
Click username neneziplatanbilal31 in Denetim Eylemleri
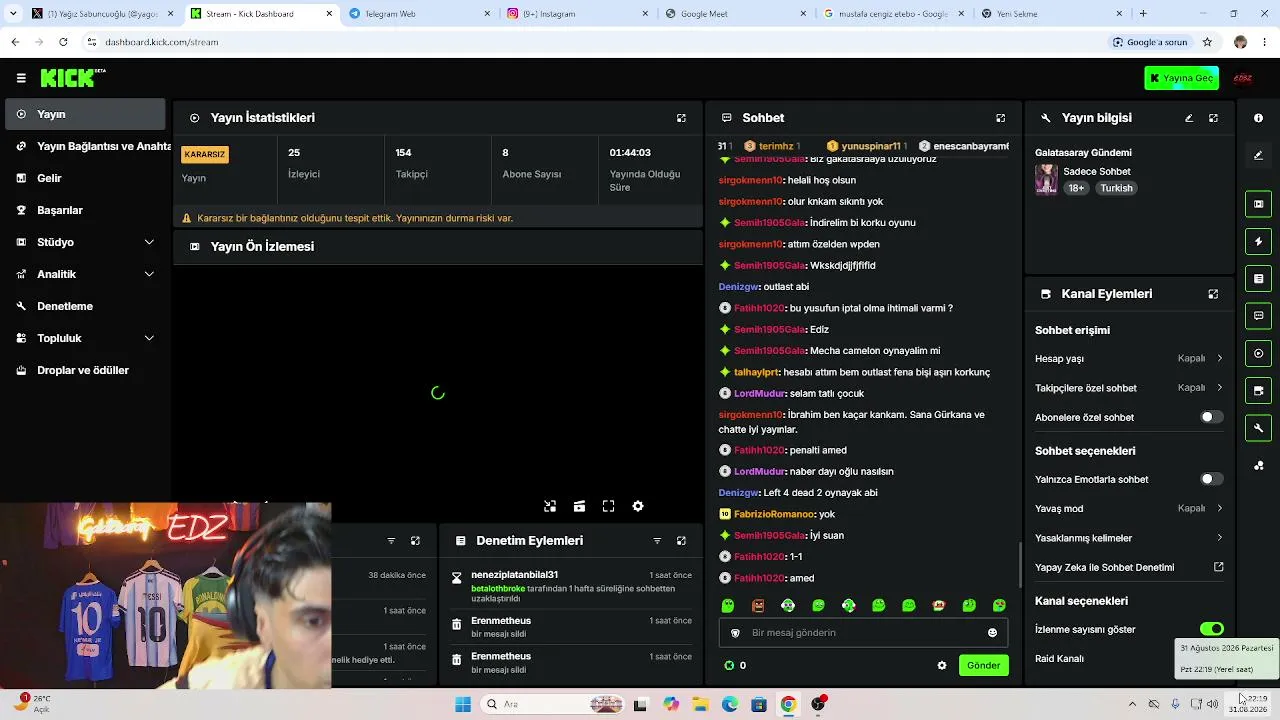[x=514, y=575]
